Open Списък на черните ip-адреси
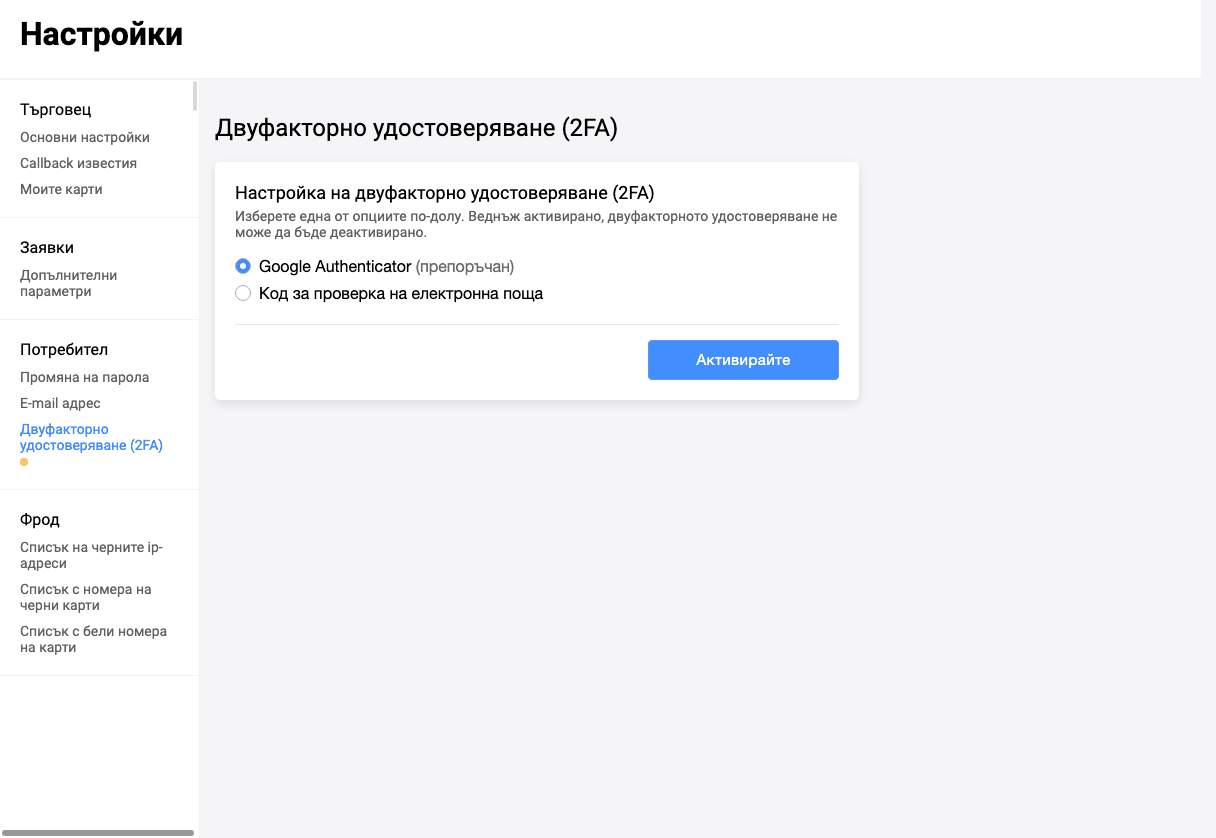This screenshot has height=838, width=1216. (x=91, y=555)
